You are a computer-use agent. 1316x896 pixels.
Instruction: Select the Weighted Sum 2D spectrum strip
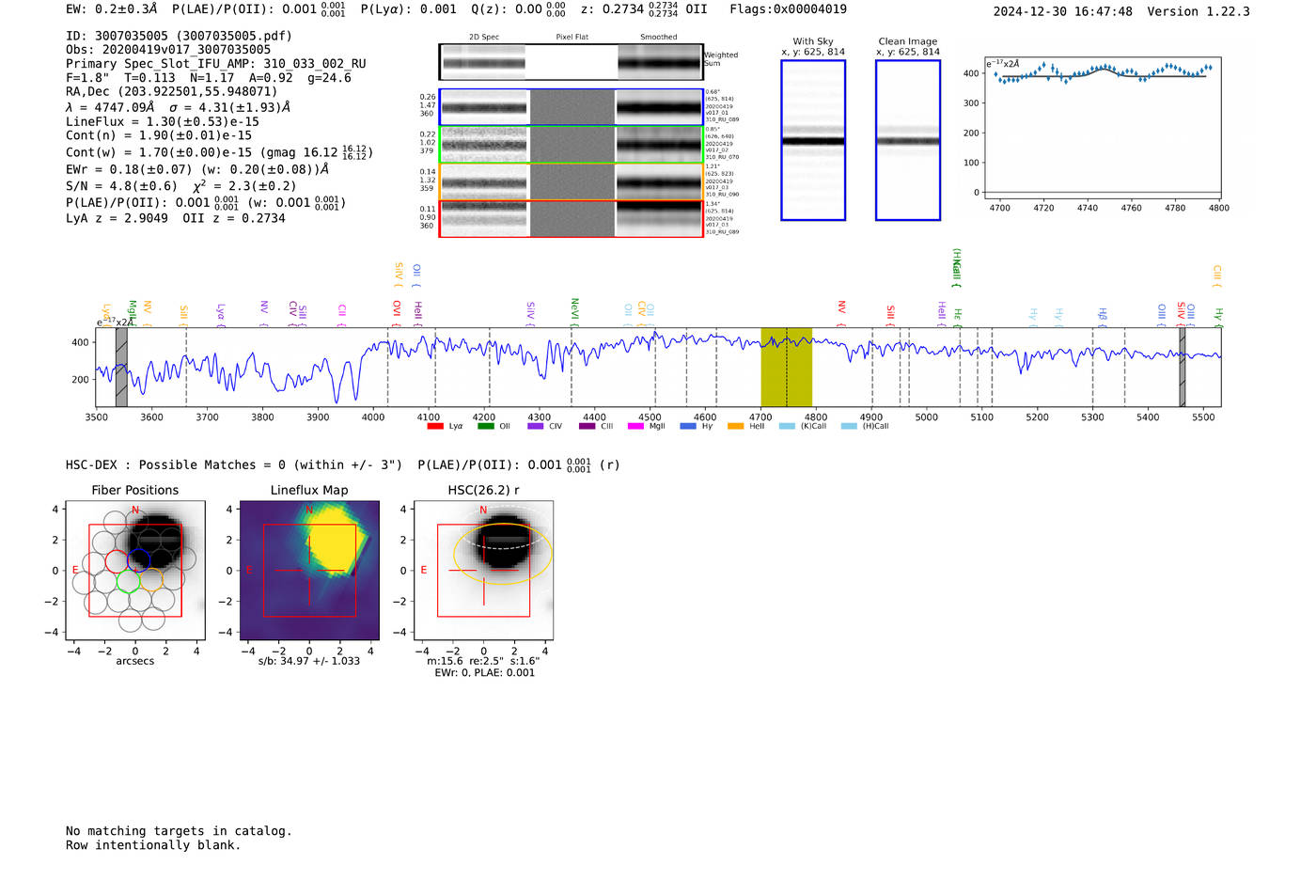click(571, 62)
